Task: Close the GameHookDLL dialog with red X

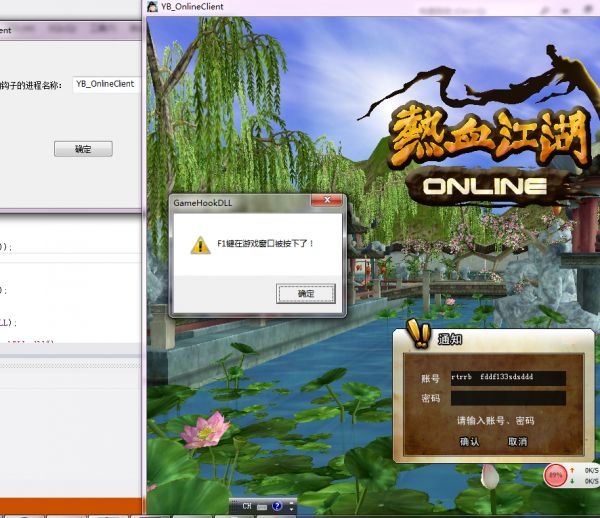Action: coord(326,202)
